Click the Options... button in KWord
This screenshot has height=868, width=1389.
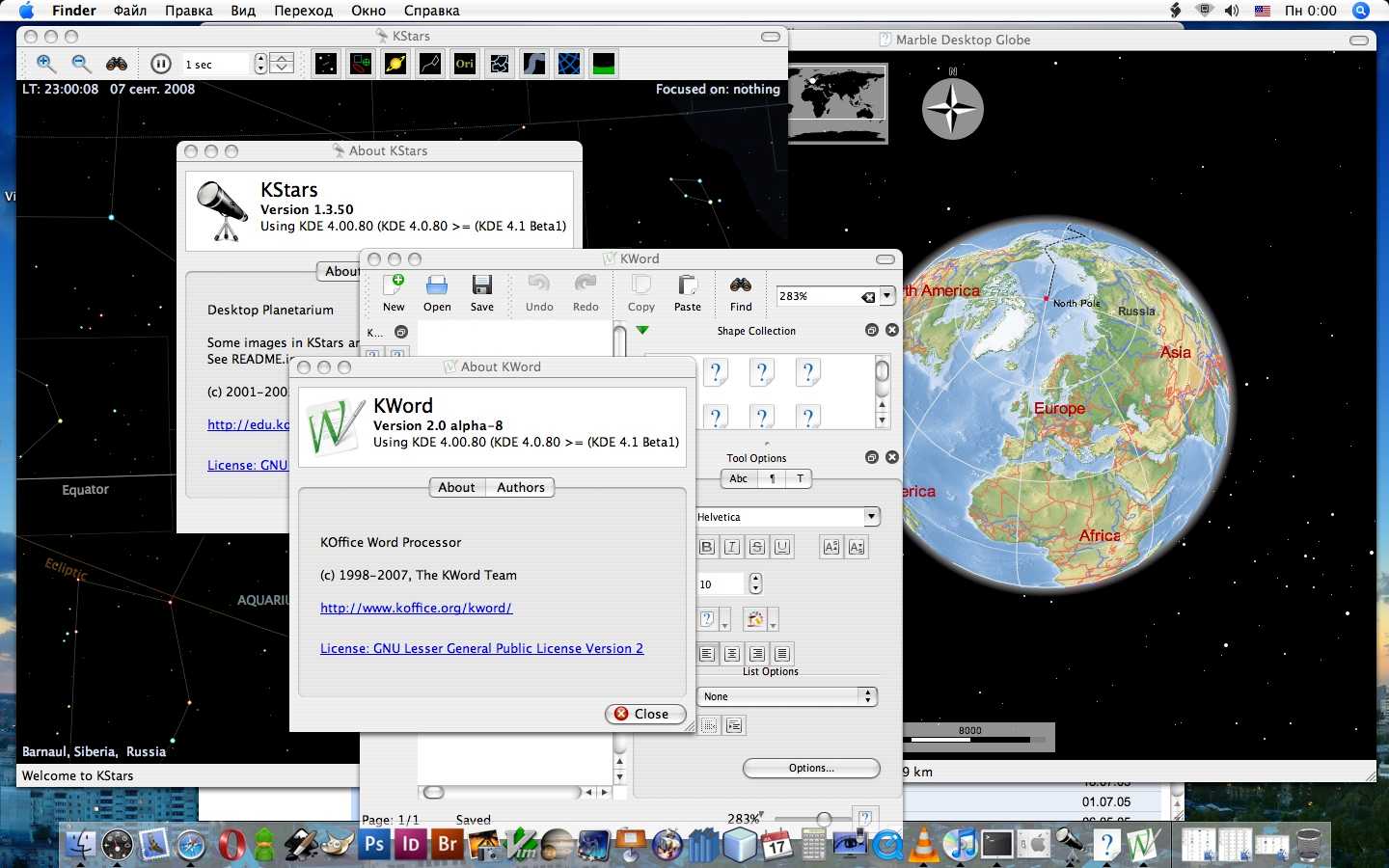811,768
